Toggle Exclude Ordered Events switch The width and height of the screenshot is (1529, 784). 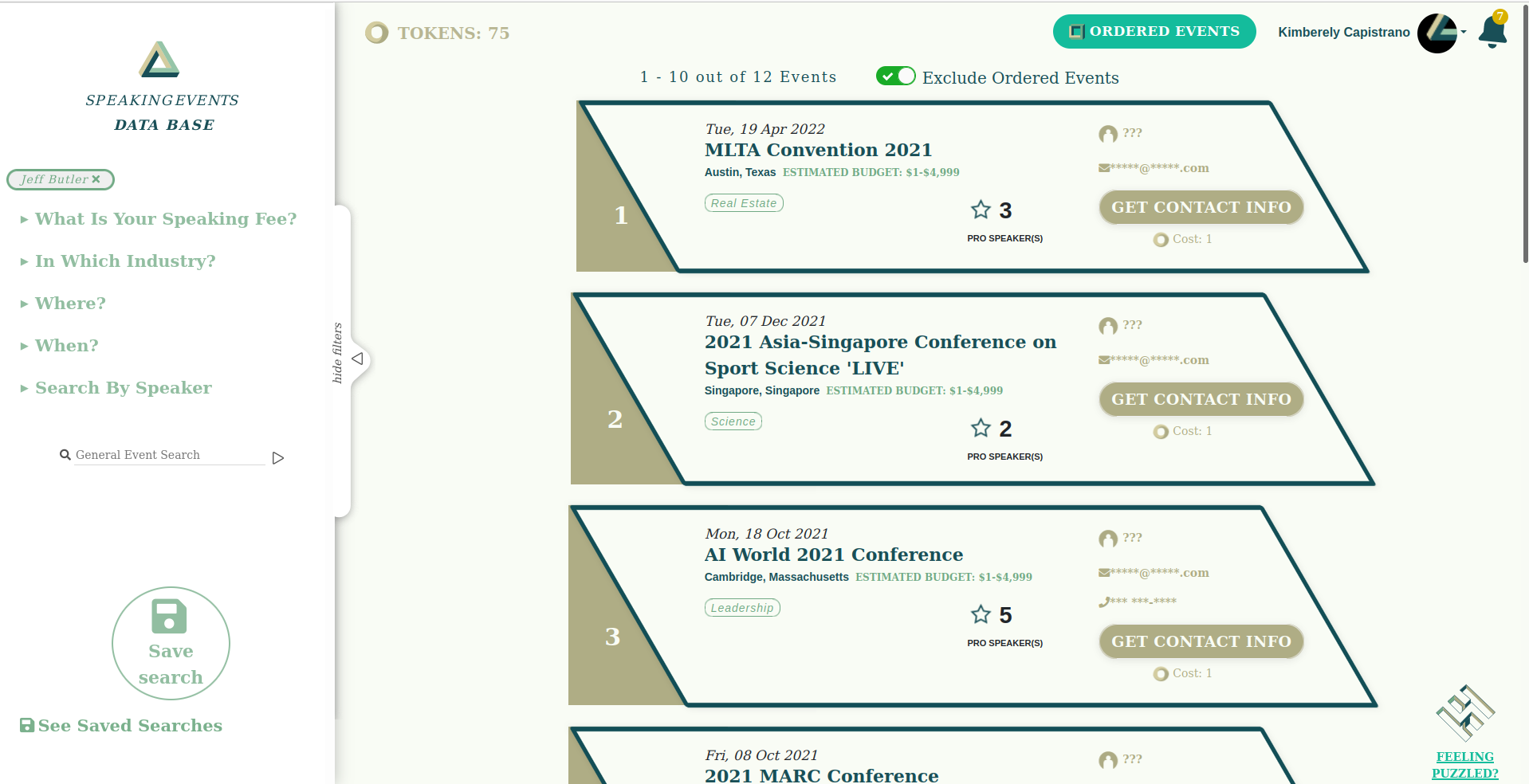point(895,76)
